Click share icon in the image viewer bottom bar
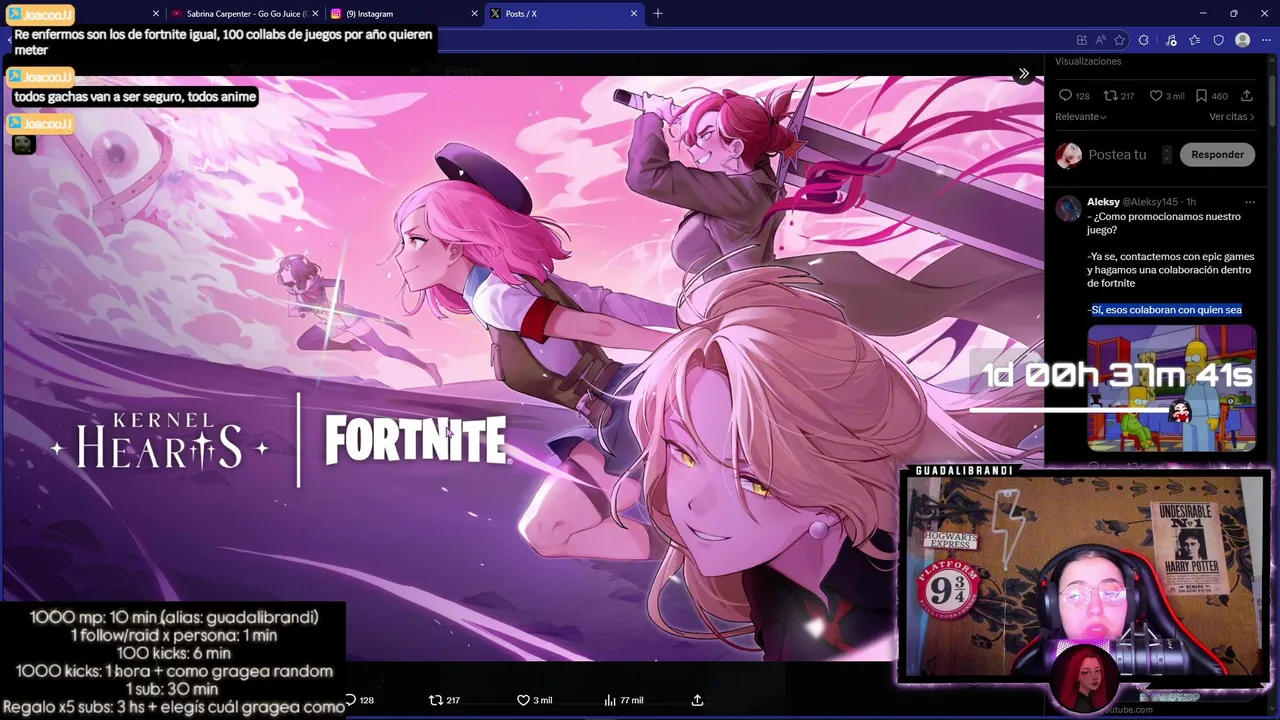The height and width of the screenshot is (720, 1280). (x=697, y=700)
